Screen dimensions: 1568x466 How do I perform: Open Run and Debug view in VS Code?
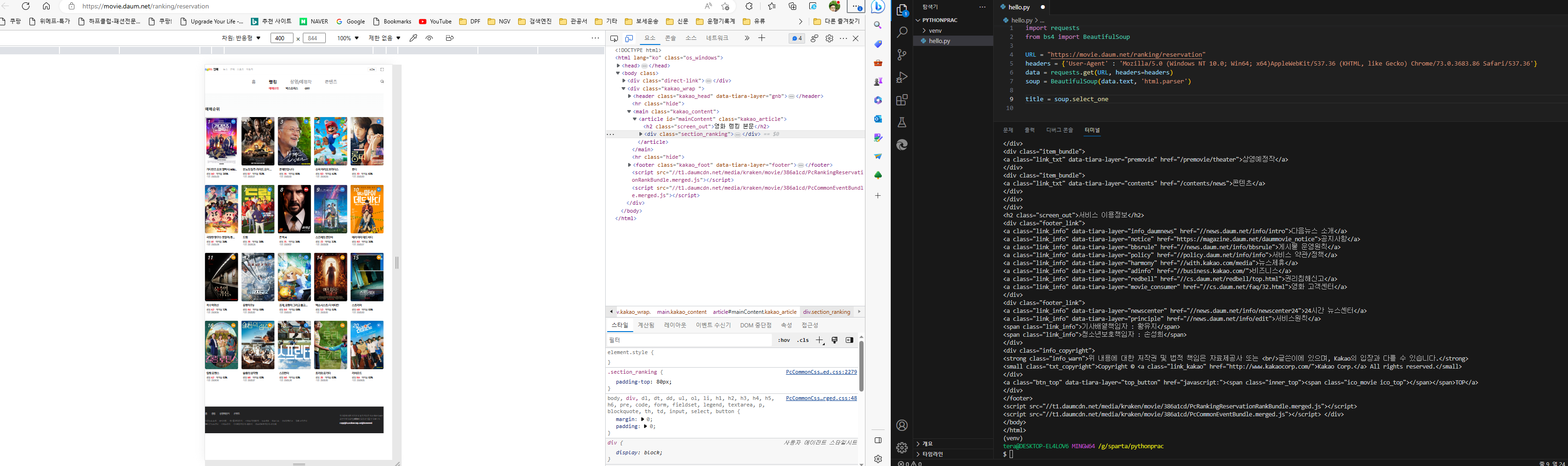click(x=902, y=77)
